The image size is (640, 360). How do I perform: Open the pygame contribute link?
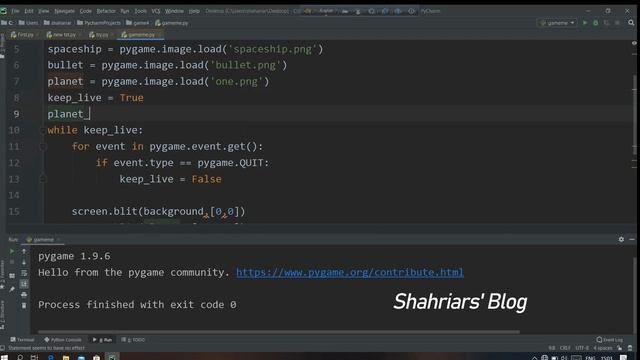tap(350, 272)
